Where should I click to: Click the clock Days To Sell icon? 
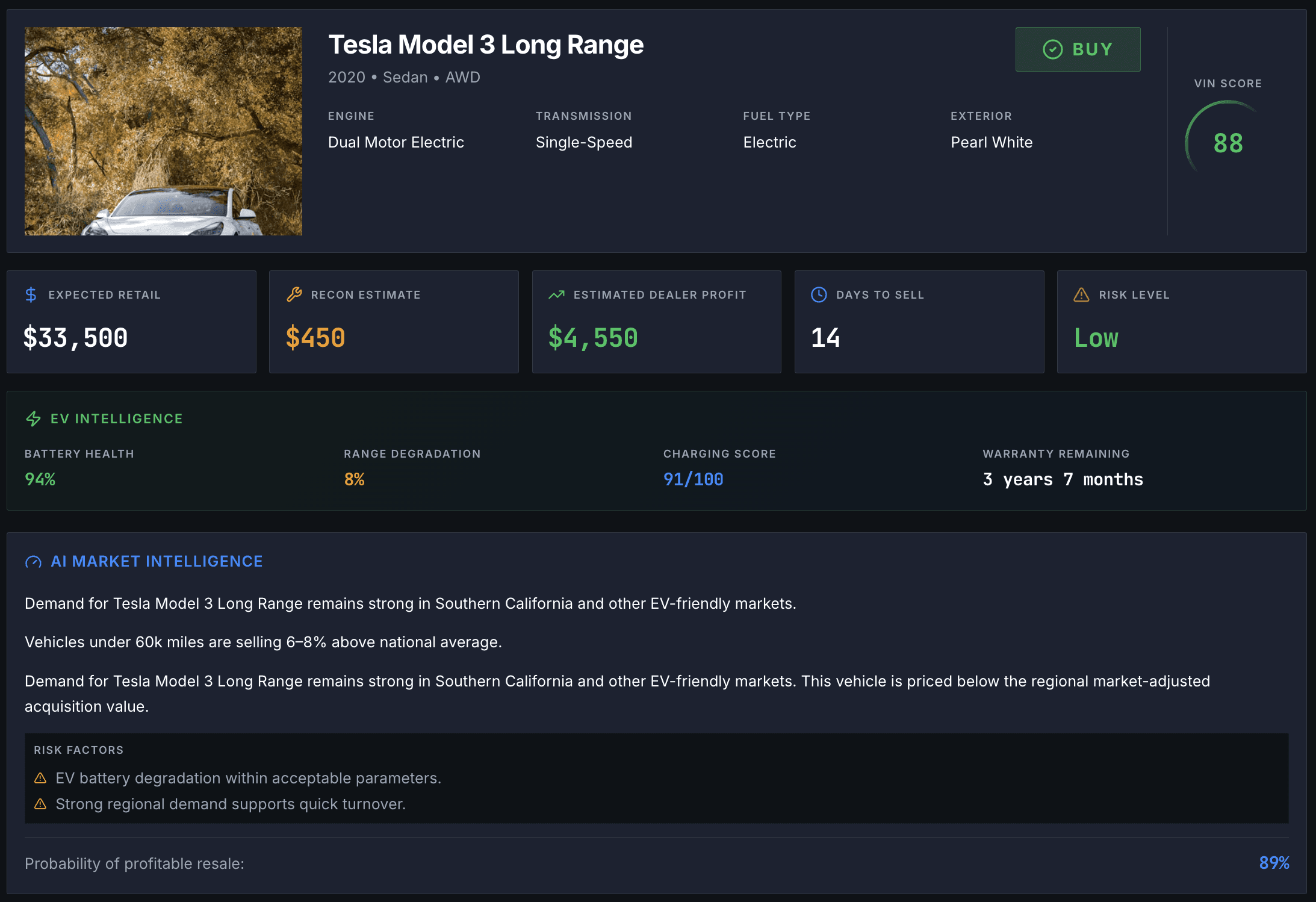819,294
